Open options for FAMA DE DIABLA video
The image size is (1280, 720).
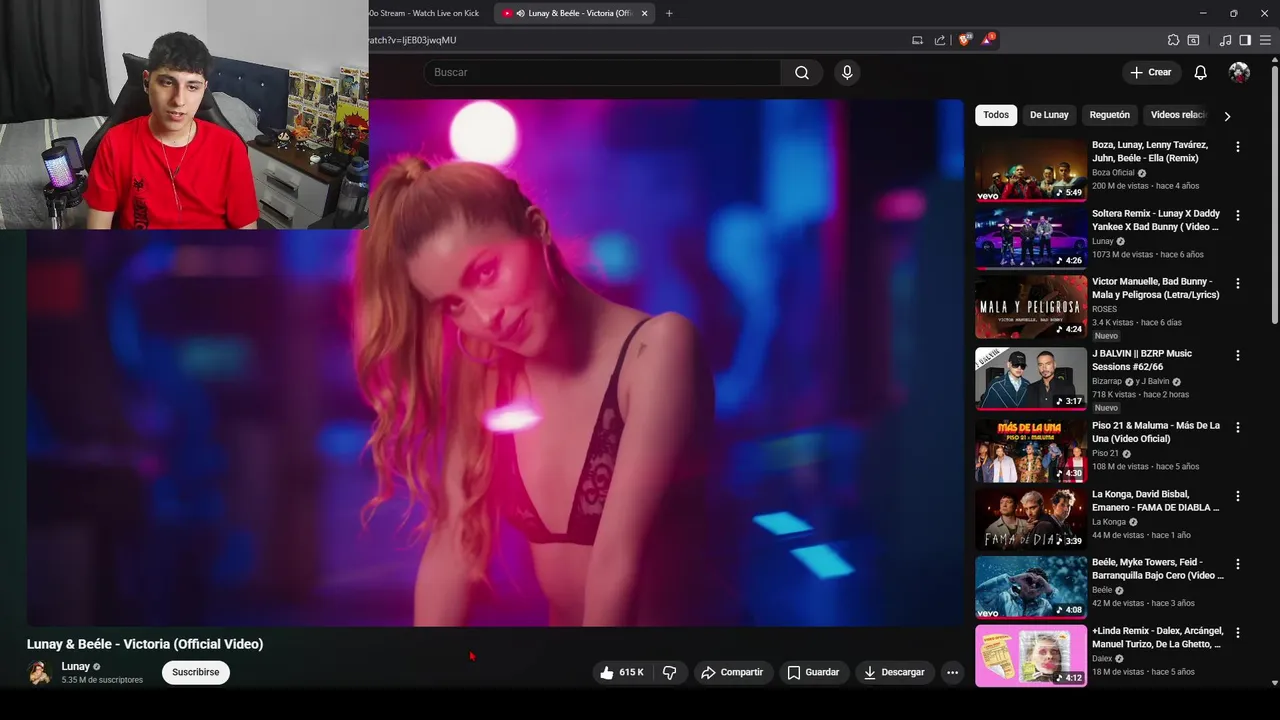coord(1238,496)
